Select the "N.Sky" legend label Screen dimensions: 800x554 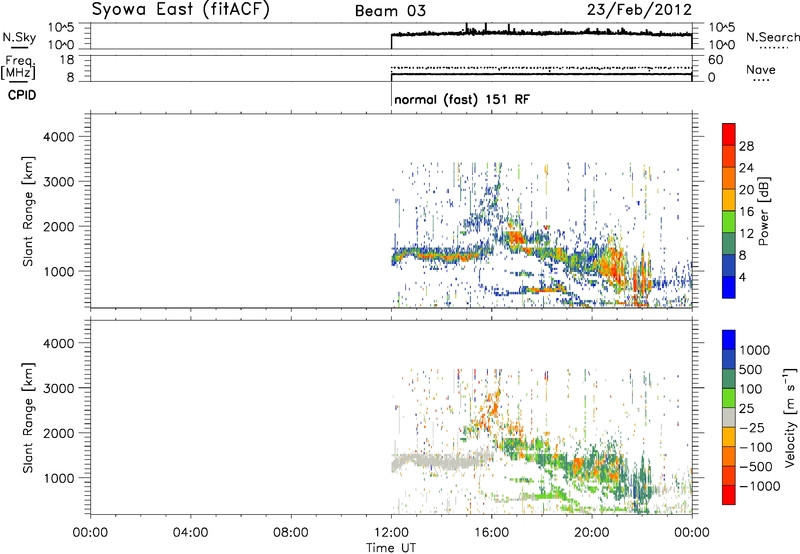point(19,37)
